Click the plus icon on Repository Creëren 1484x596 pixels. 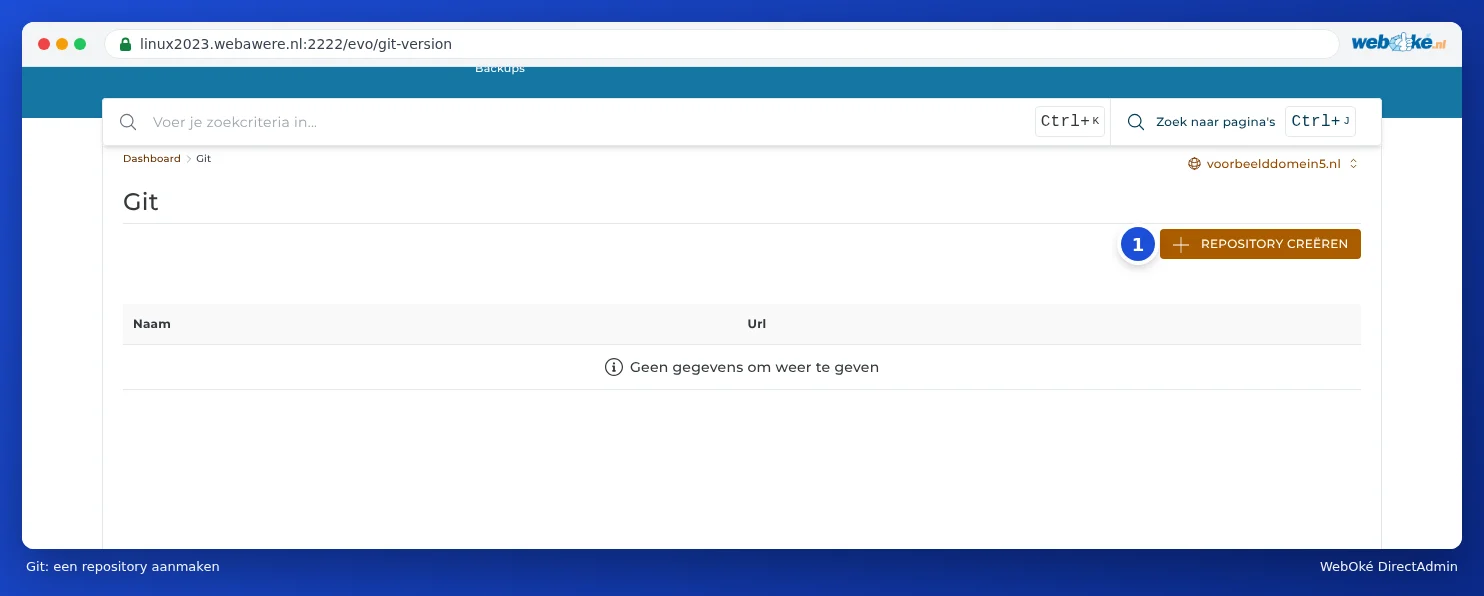(x=1181, y=245)
